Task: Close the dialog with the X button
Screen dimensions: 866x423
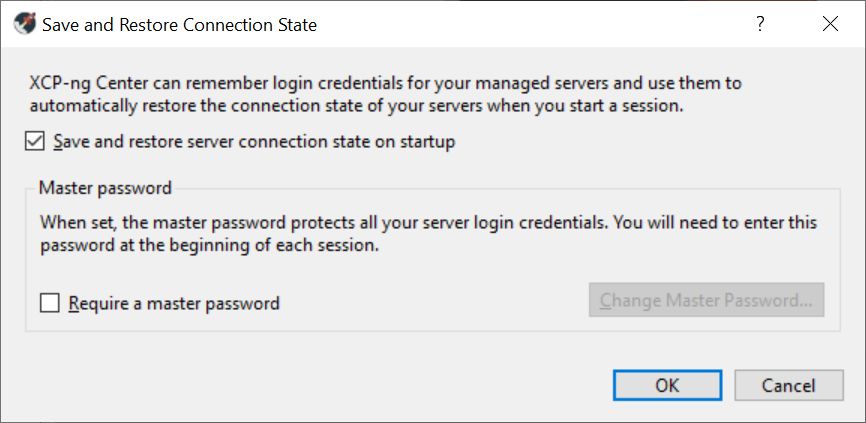Action: [830, 25]
